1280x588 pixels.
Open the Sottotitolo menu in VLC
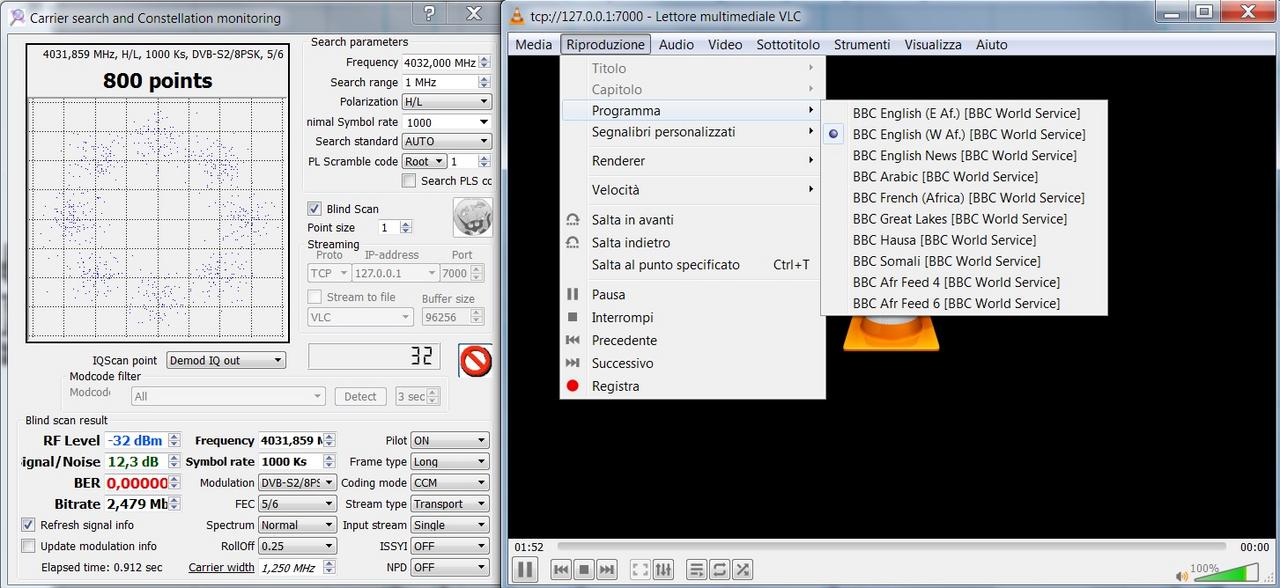[x=788, y=45]
